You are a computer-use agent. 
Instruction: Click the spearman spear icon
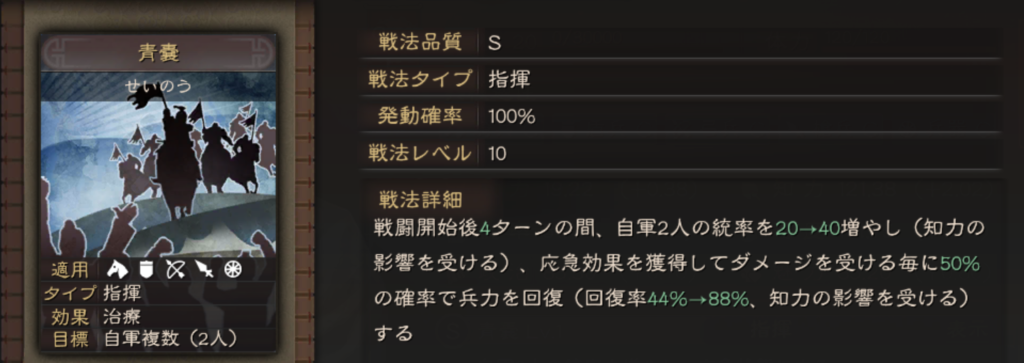pos(204,269)
